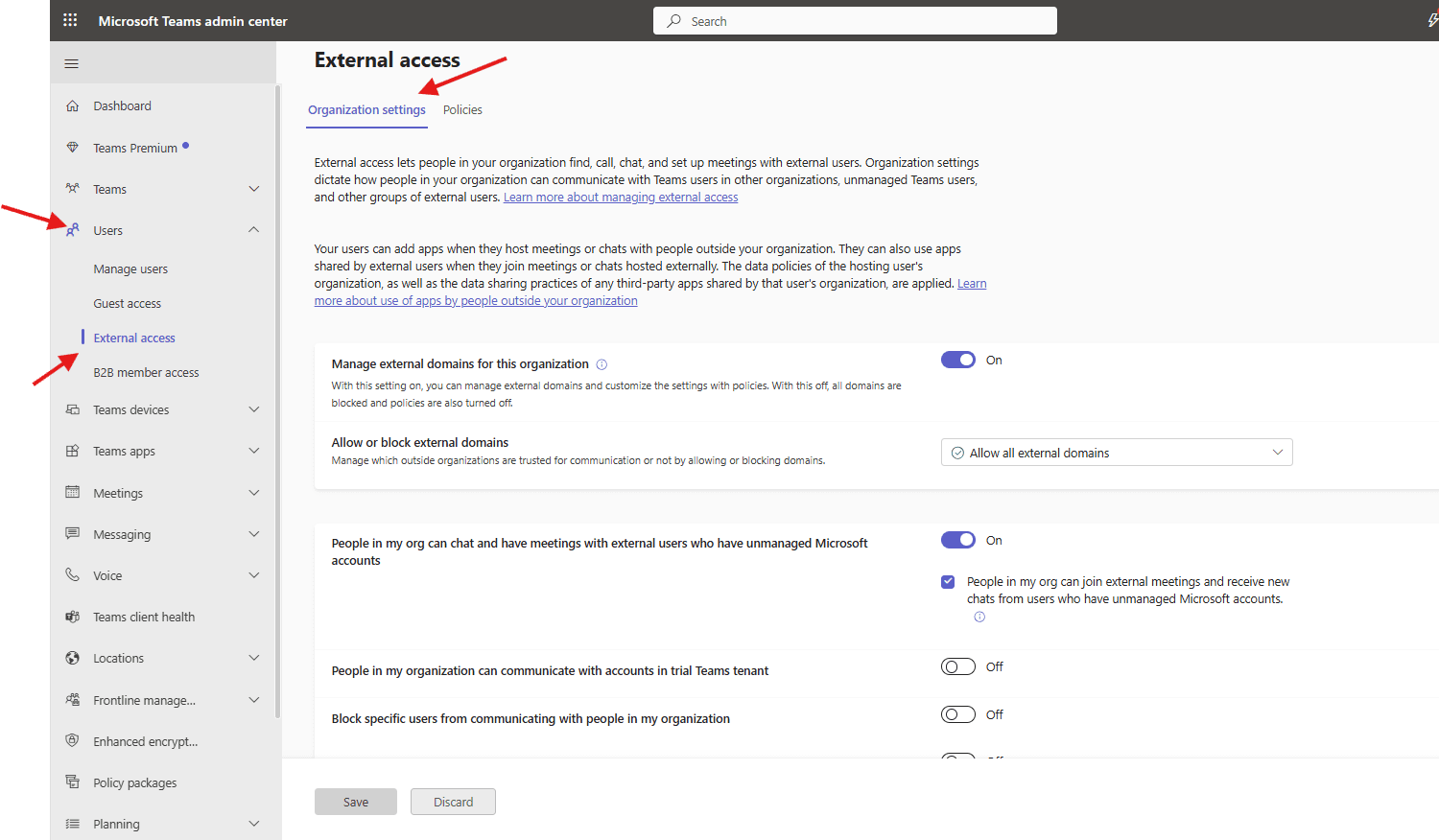Image resolution: width=1439 pixels, height=840 pixels.
Task: Expand the Meetings sidebar section
Action: [x=253, y=492]
